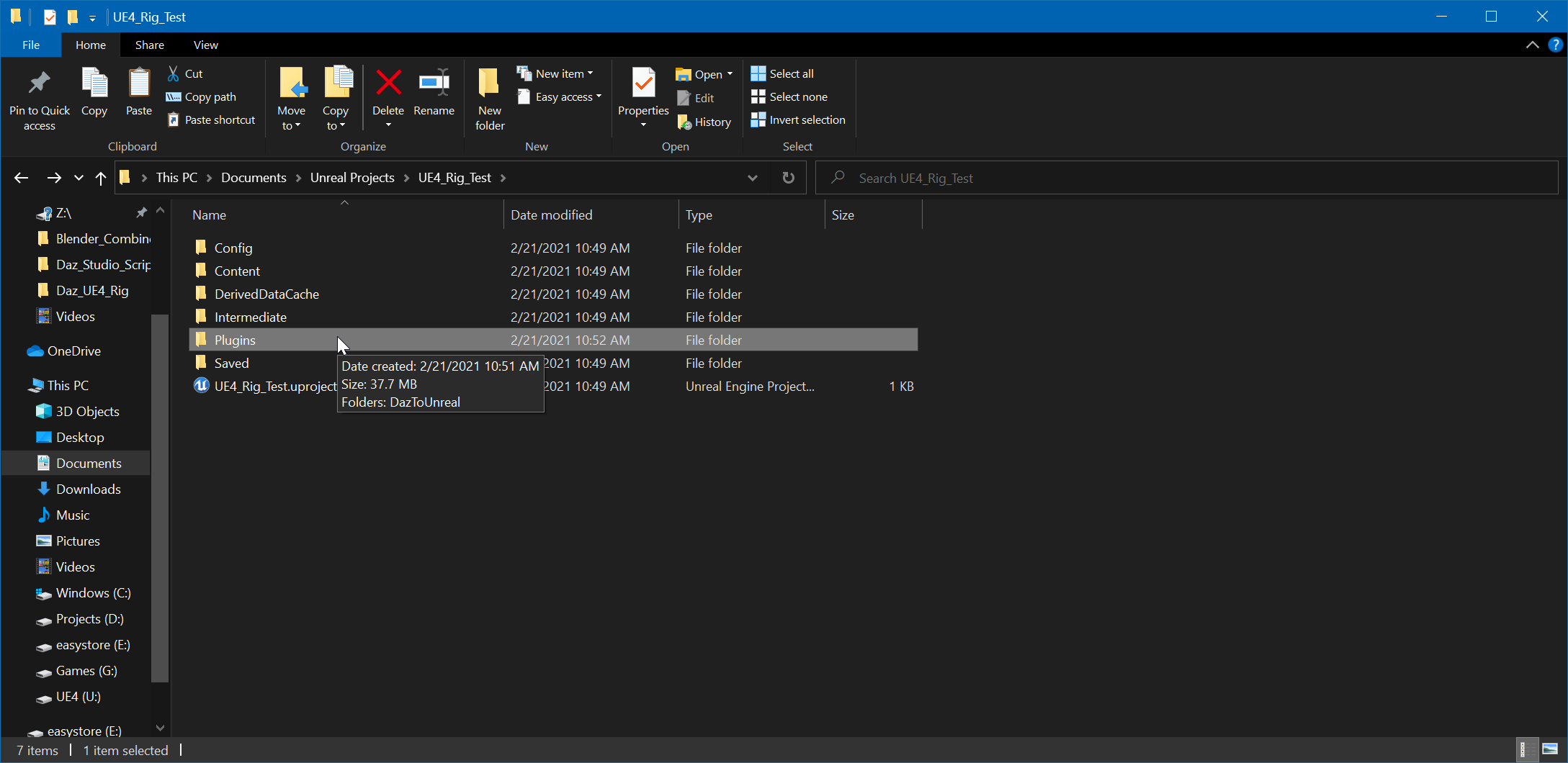Cut the selected item
1568x763 pixels.
[x=185, y=73]
